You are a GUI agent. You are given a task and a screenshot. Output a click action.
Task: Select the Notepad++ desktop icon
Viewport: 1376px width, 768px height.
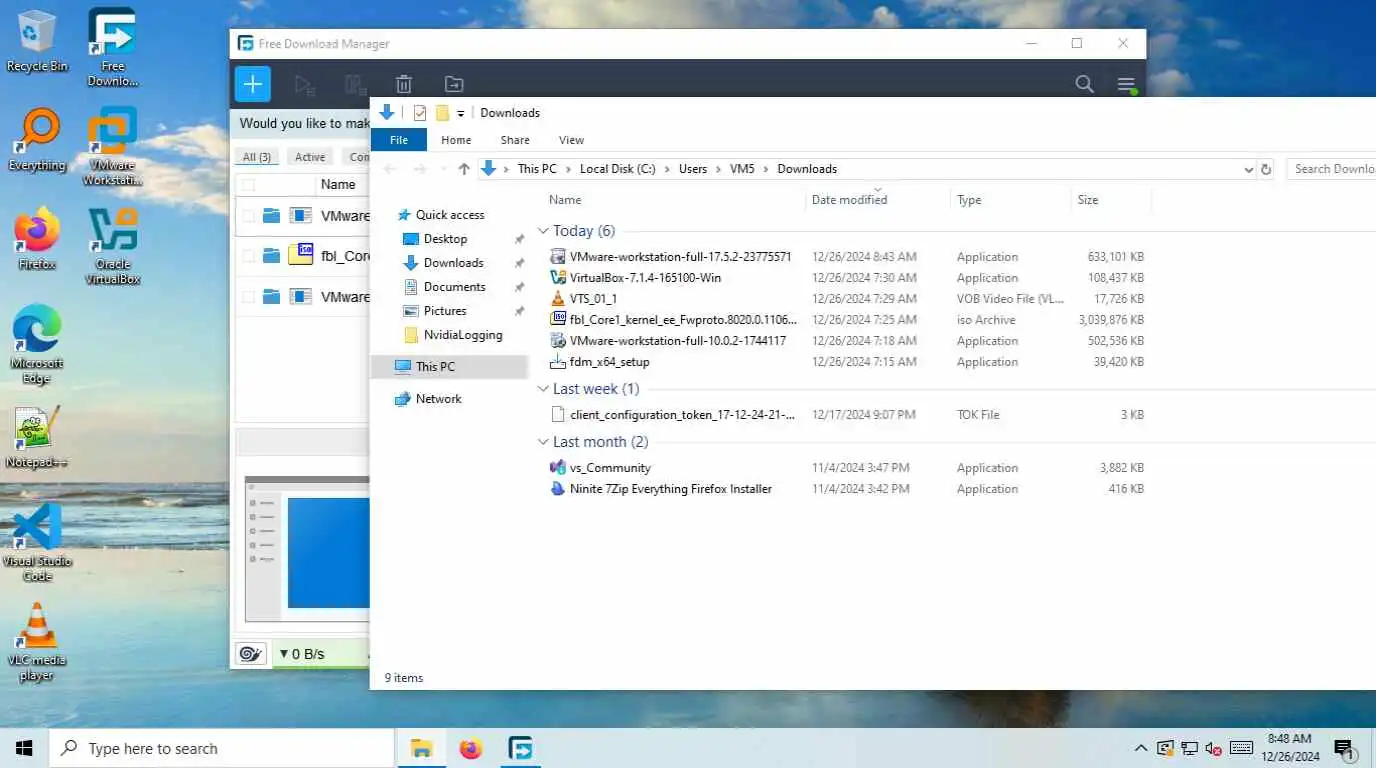pyautogui.click(x=37, y=437)
